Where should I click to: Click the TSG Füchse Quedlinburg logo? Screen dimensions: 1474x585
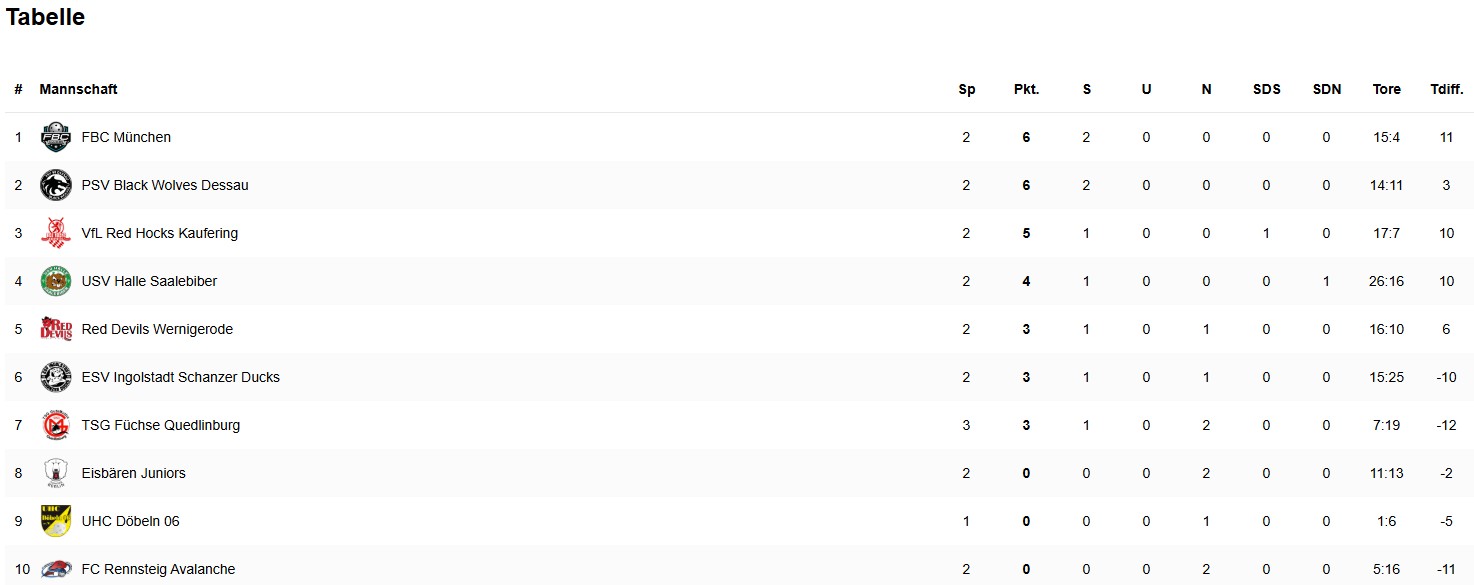point(56,425)
